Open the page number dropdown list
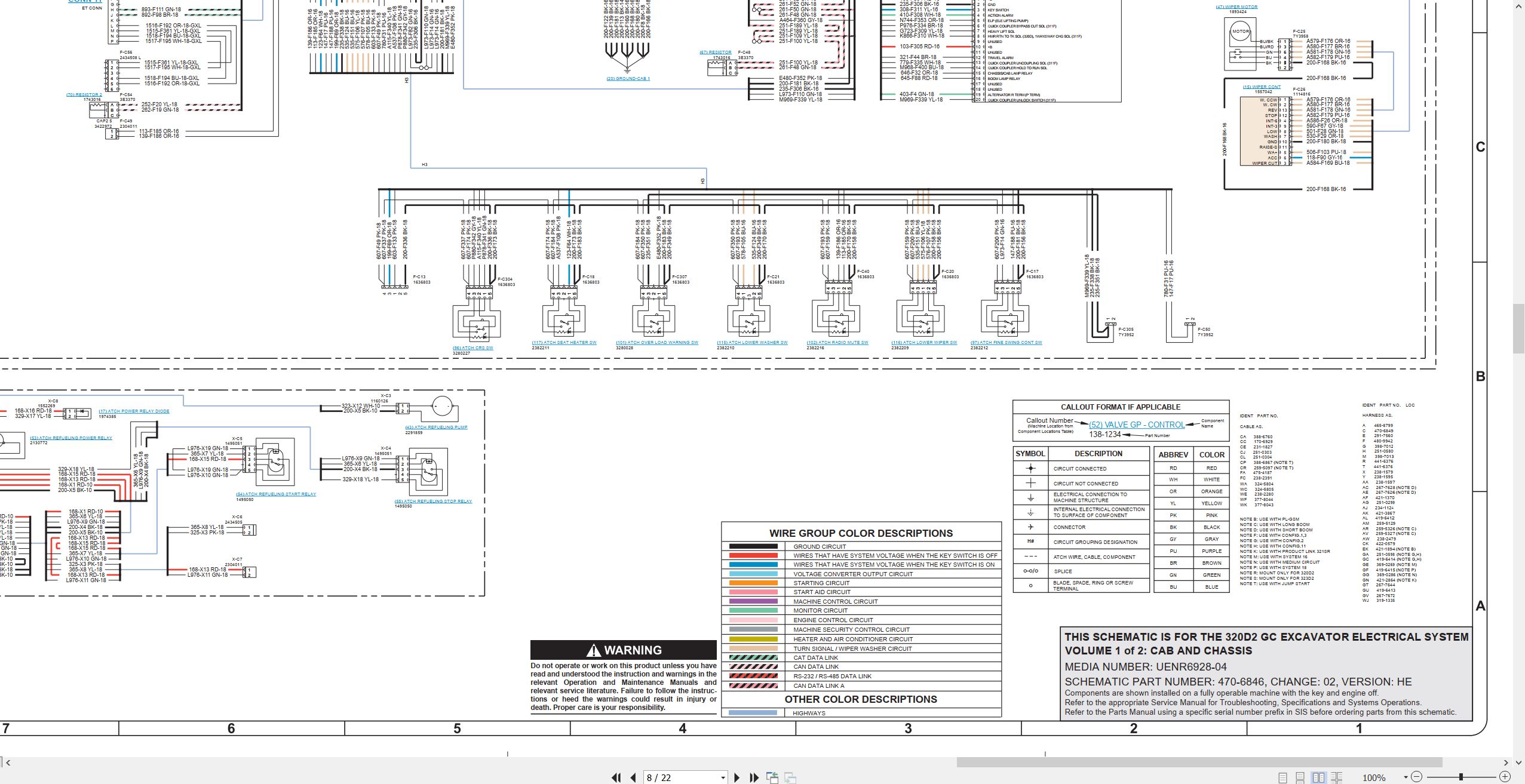Viewport: 1525px width, 784px height. click(x=723, y=777)
